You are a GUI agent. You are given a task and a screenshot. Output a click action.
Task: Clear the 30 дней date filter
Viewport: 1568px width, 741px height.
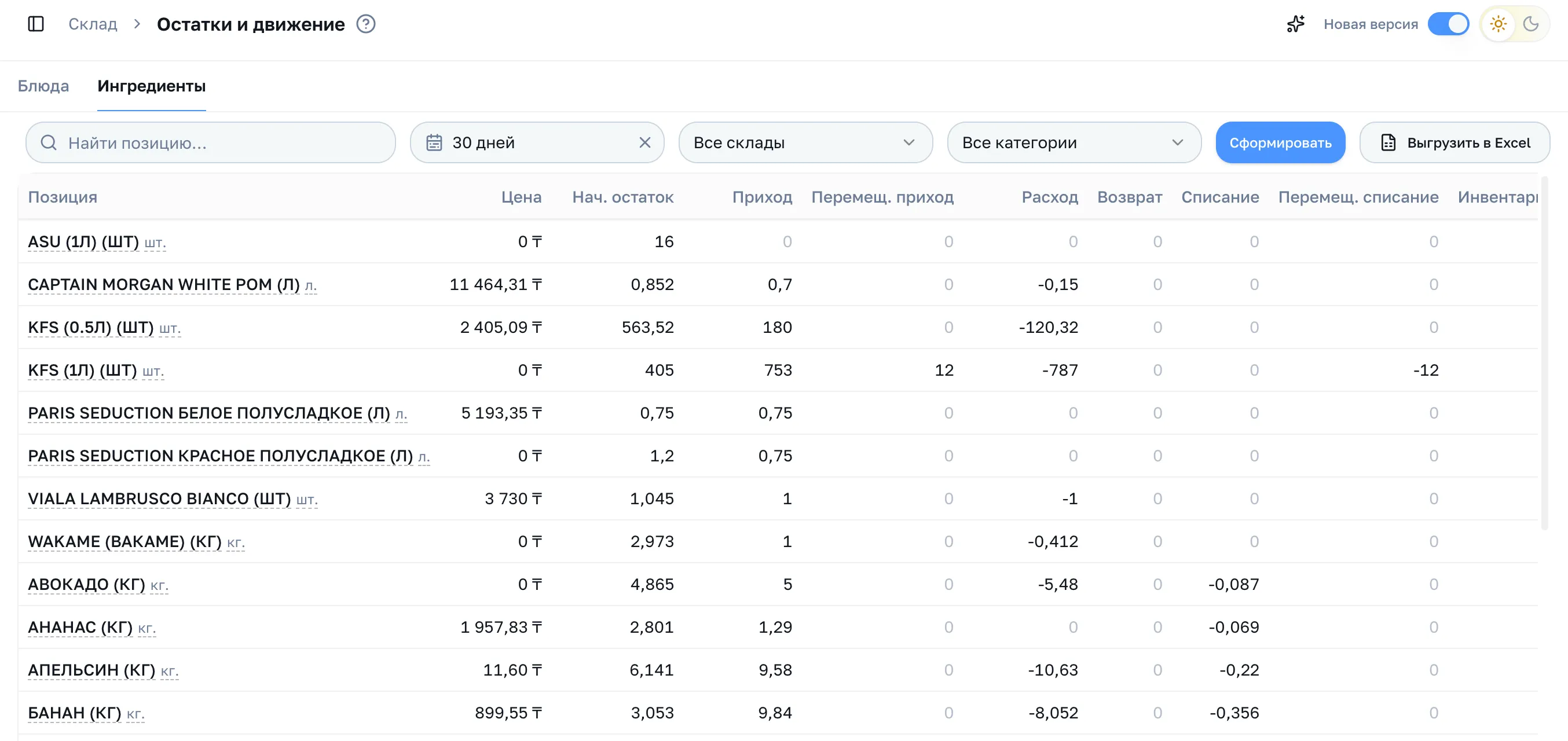644,142
